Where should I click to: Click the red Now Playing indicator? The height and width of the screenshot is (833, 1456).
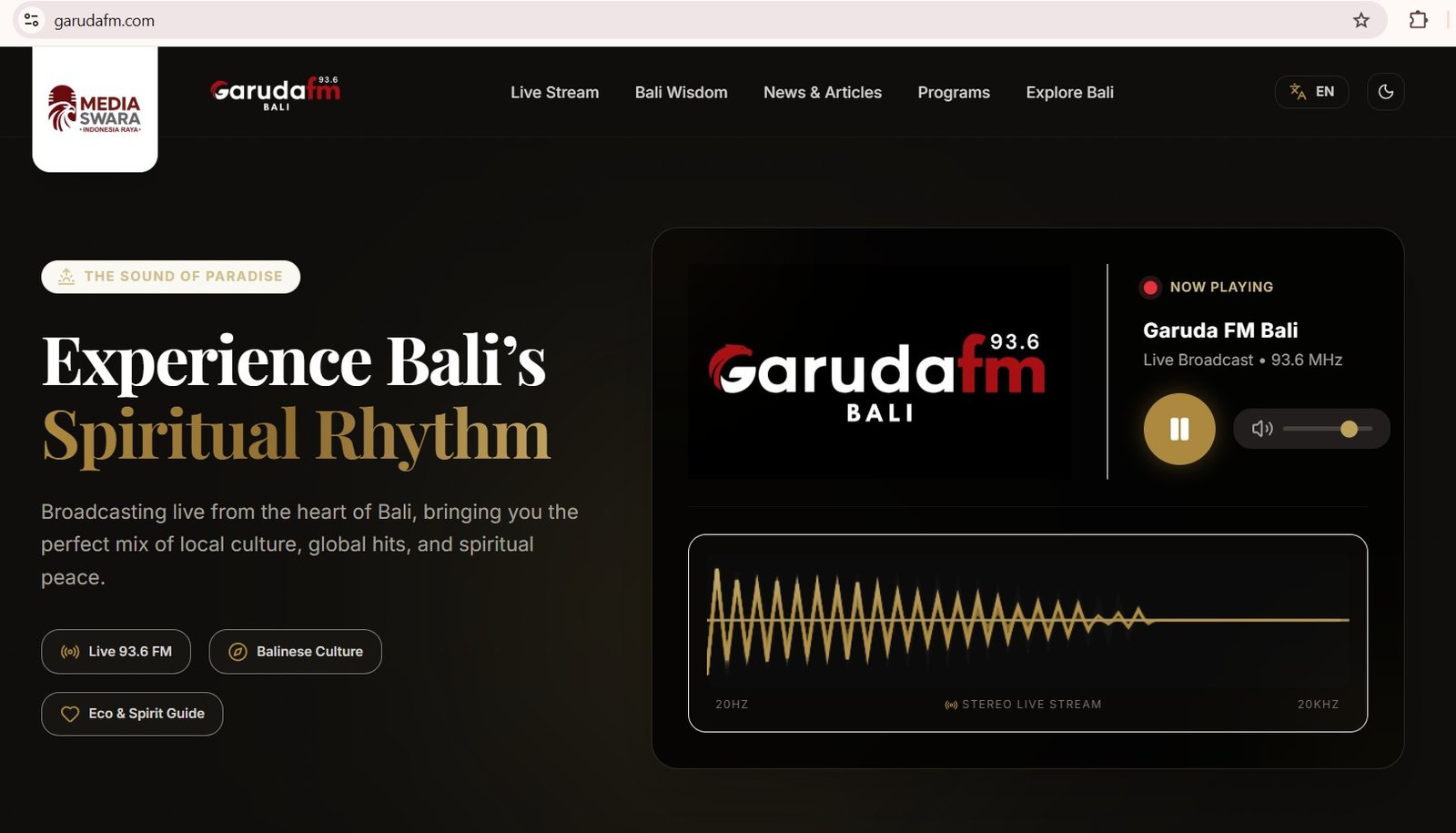click(1150, 288)
